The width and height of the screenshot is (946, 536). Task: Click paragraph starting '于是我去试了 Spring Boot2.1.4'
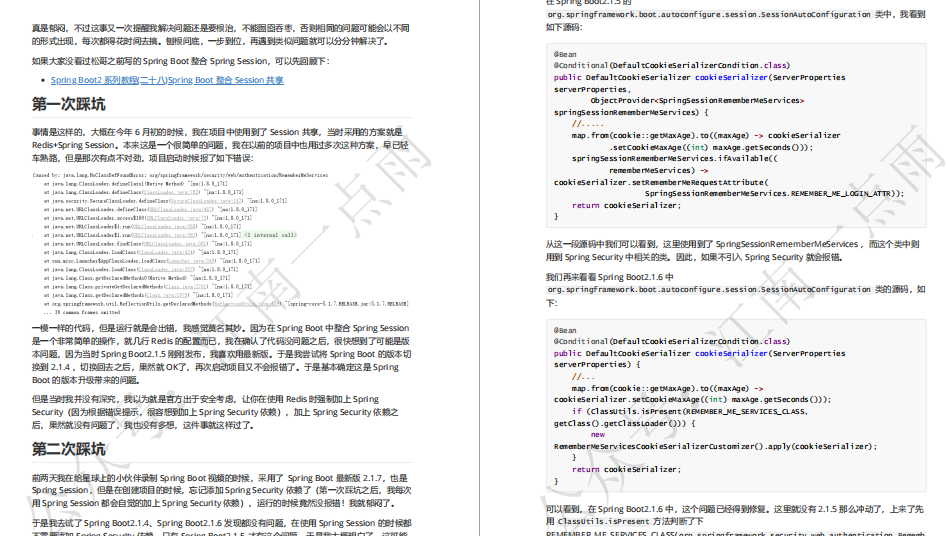pos(221,527)
